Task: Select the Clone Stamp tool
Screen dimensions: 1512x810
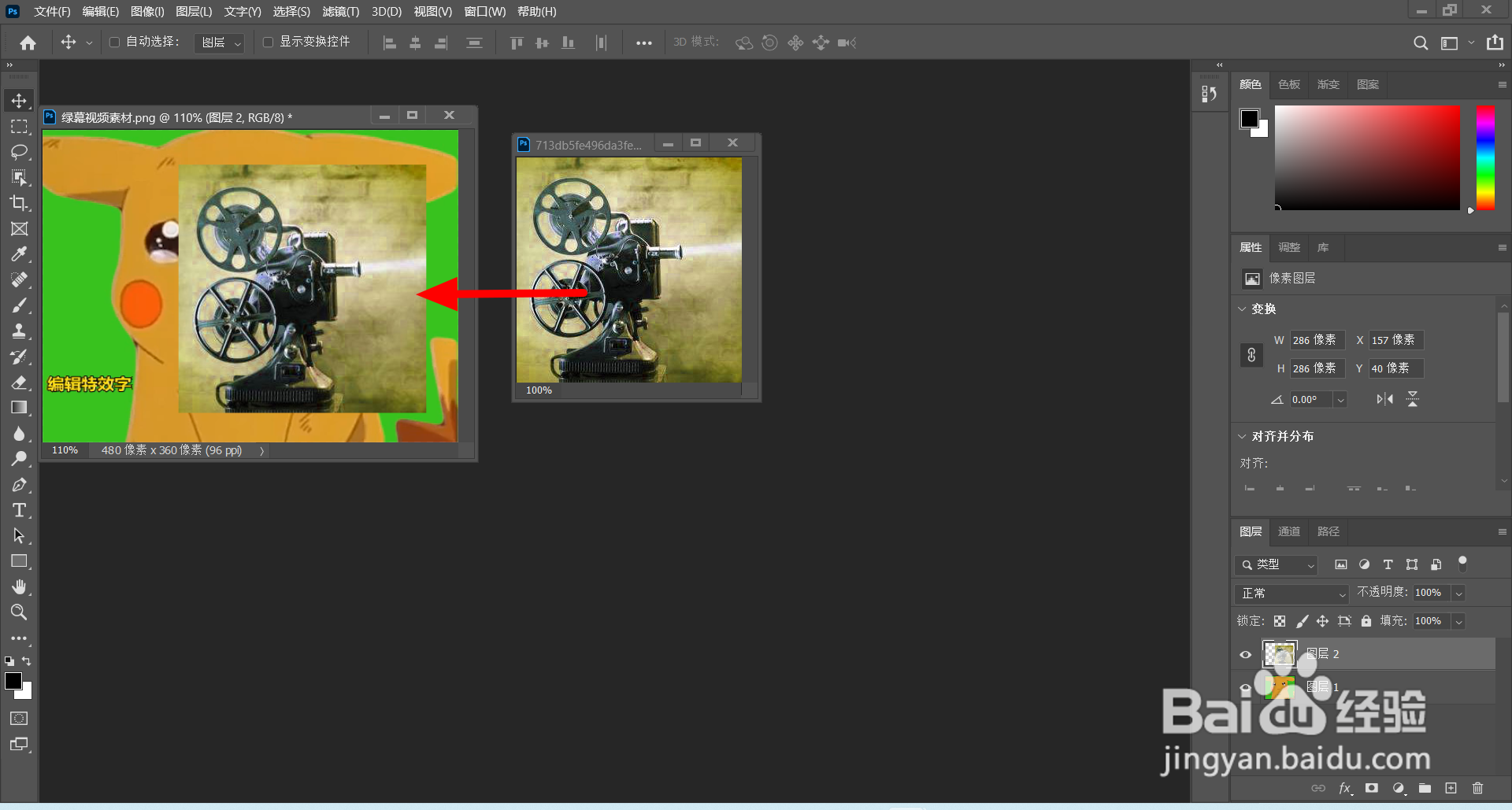Action: (x=19, y=331)
